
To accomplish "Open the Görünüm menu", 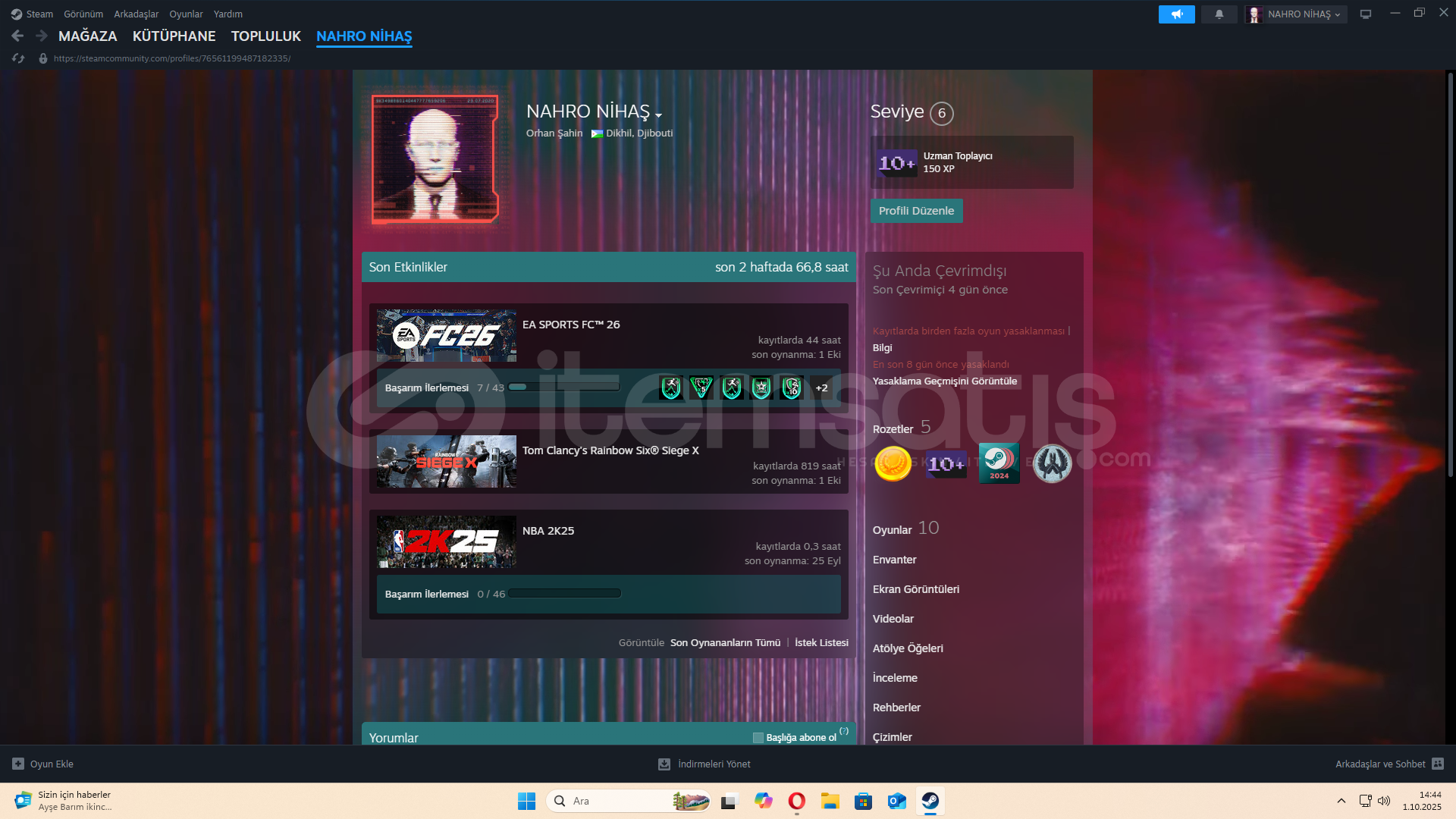I will pos(83,14).
